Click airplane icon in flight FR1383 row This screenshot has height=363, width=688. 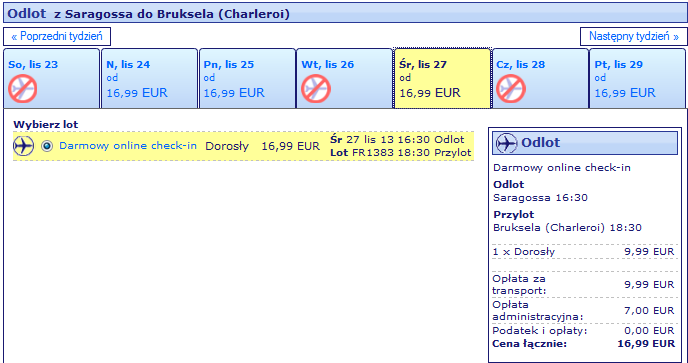tap(23, 146)
